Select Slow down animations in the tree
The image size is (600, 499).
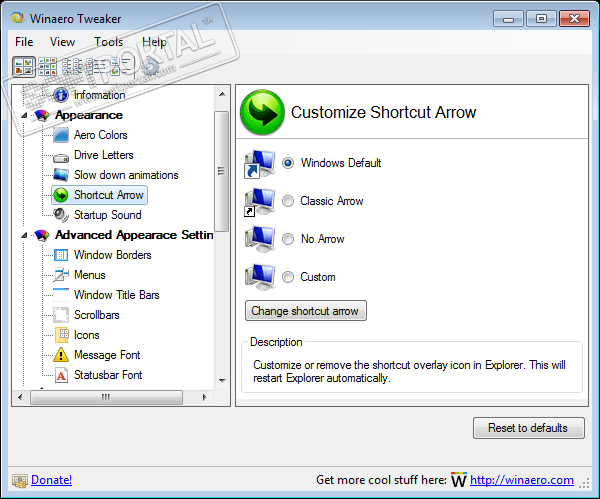click(126, 175)
